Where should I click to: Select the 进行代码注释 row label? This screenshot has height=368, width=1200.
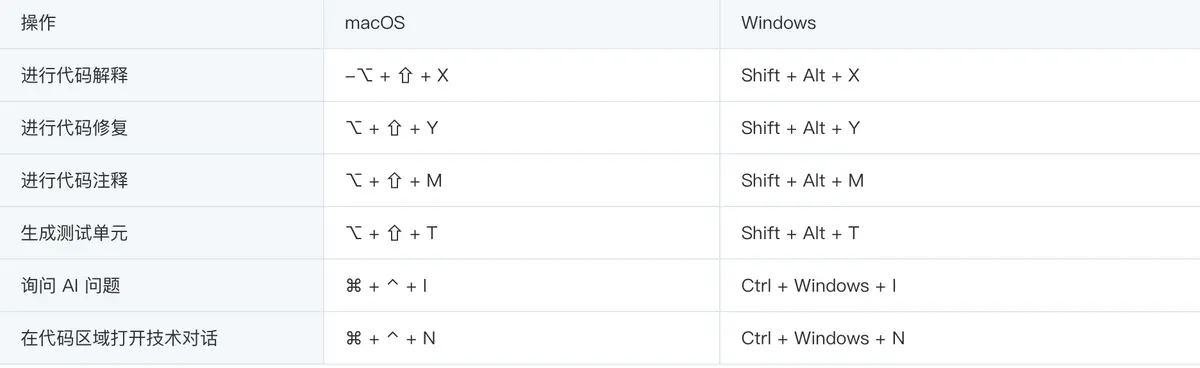(x=75, y=181)
